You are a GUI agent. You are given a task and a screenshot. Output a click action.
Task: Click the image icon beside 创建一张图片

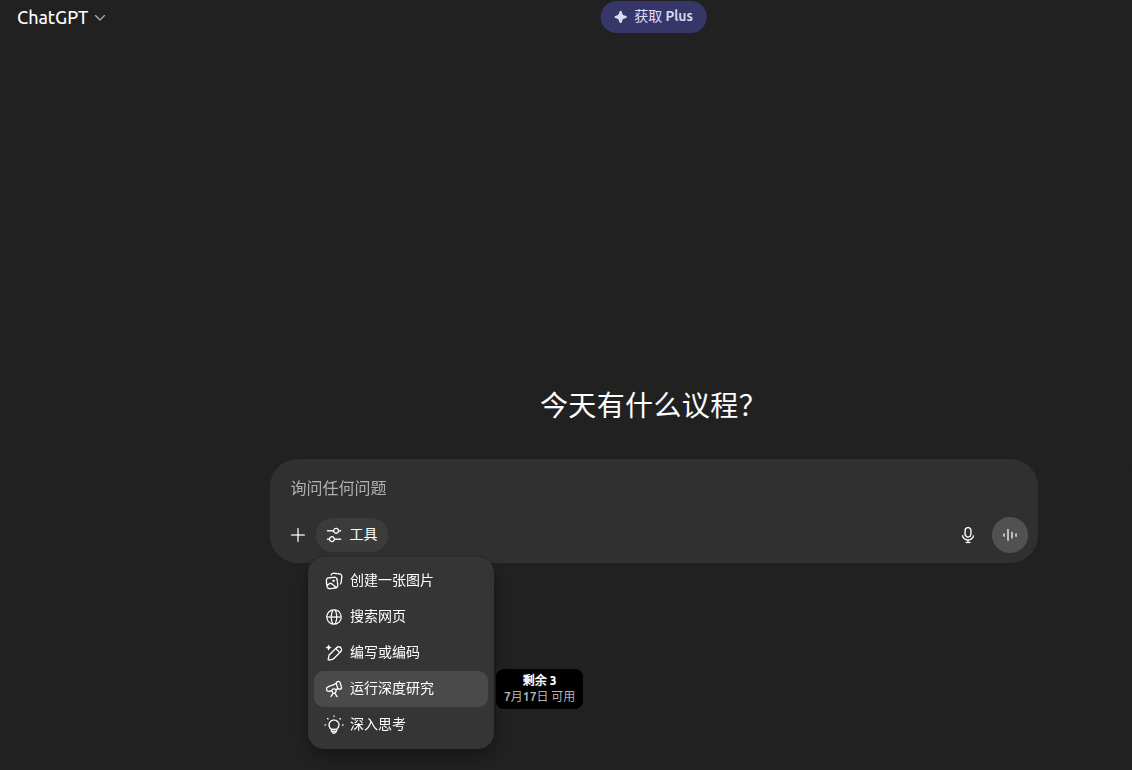[334, 581]
